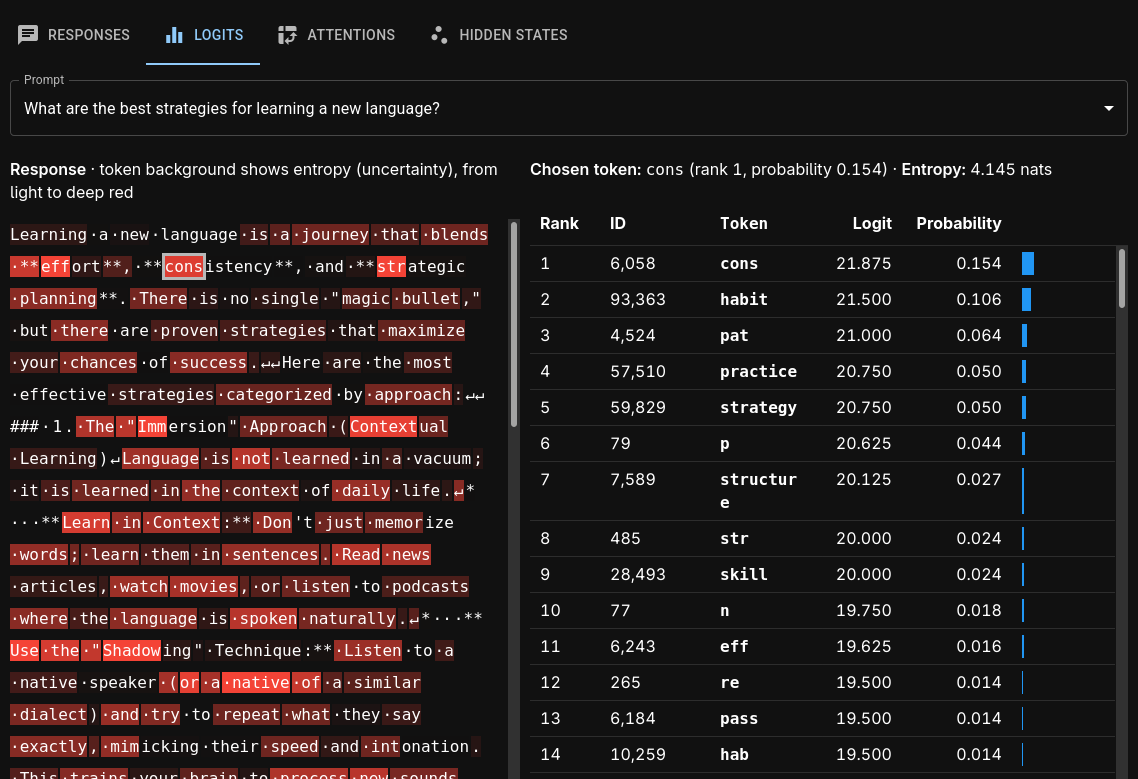Click the 'hab' token in rank 14 row
The height and width of the screenshot is (779, 1138).
point(734,754)
